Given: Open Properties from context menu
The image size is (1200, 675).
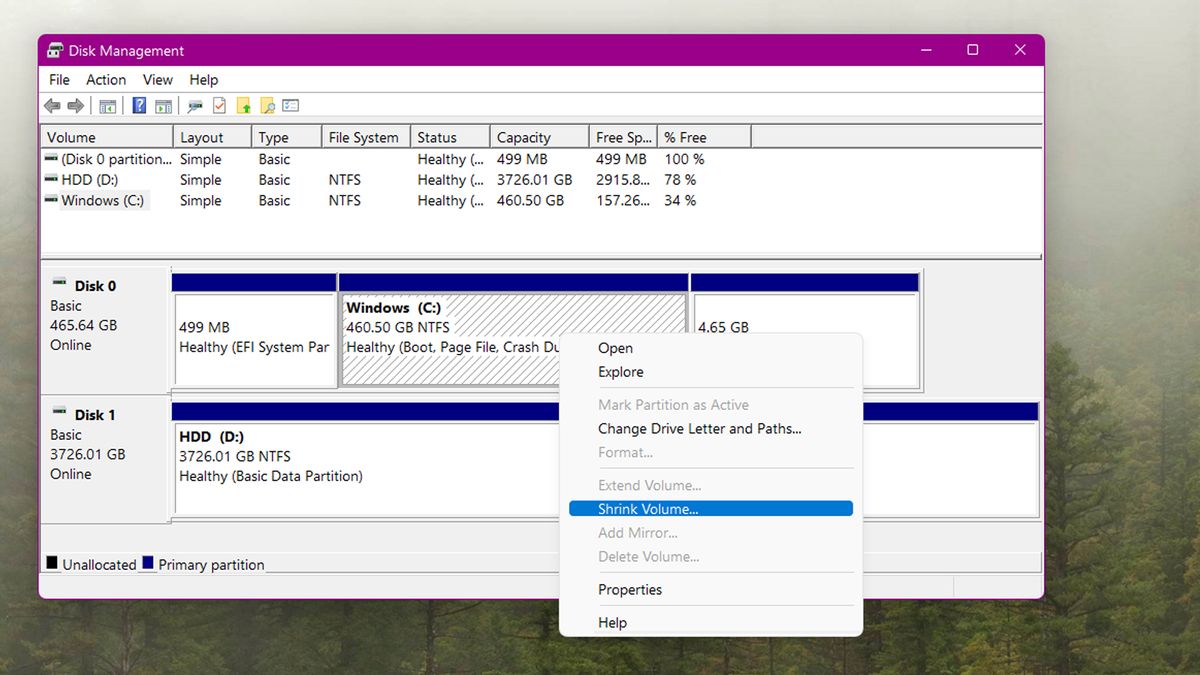Looking at the screenshot, I should tap(711, 590).
